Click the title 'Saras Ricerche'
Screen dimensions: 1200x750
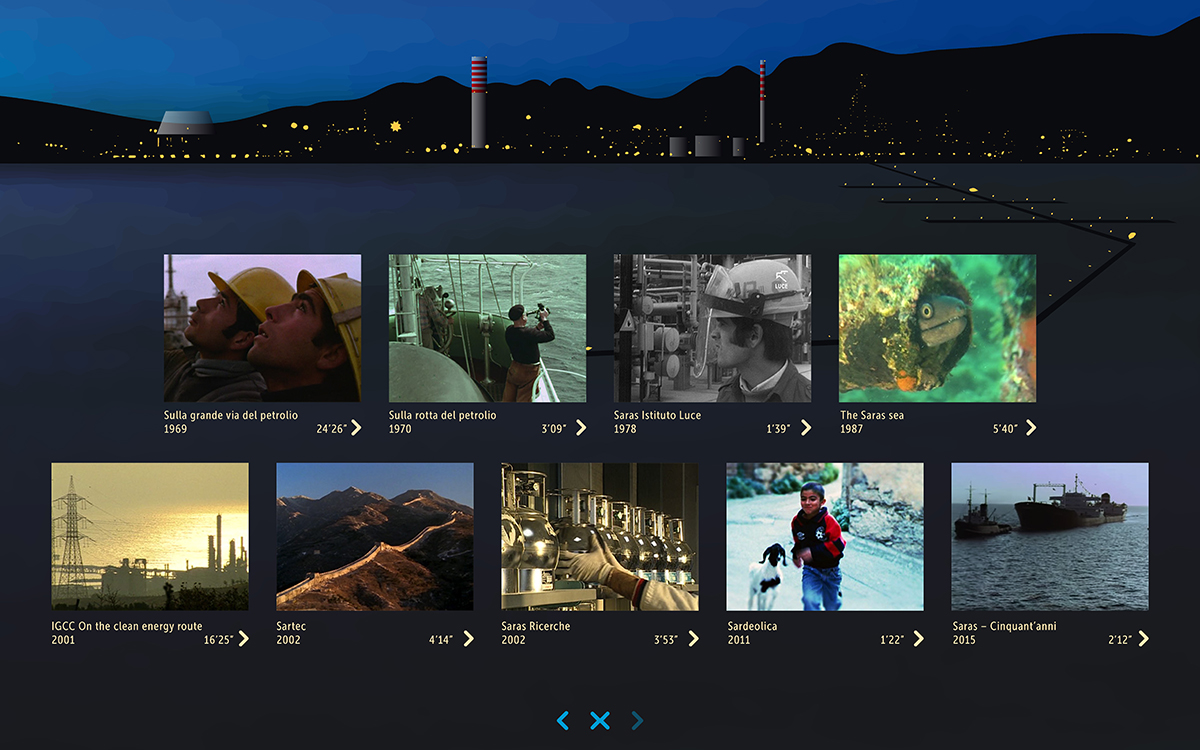(536, 626)
